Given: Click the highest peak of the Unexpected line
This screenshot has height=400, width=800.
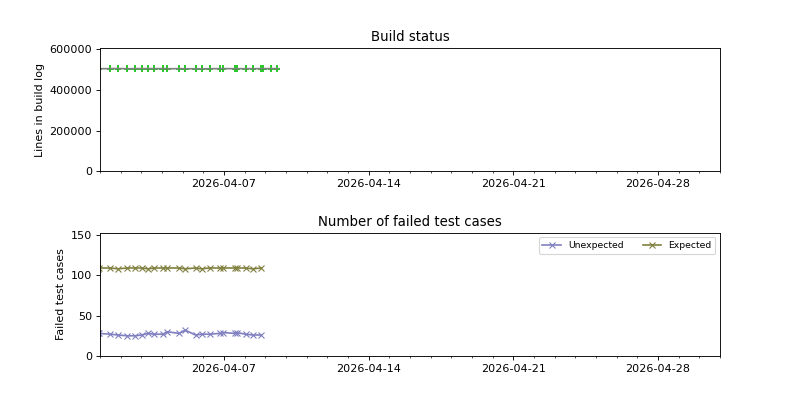Looking at the screenshot, I should (x=185, y=330).
